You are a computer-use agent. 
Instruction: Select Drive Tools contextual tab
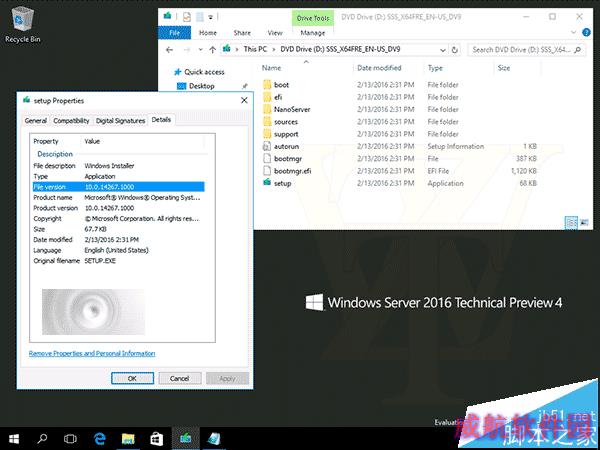(313, 18)
